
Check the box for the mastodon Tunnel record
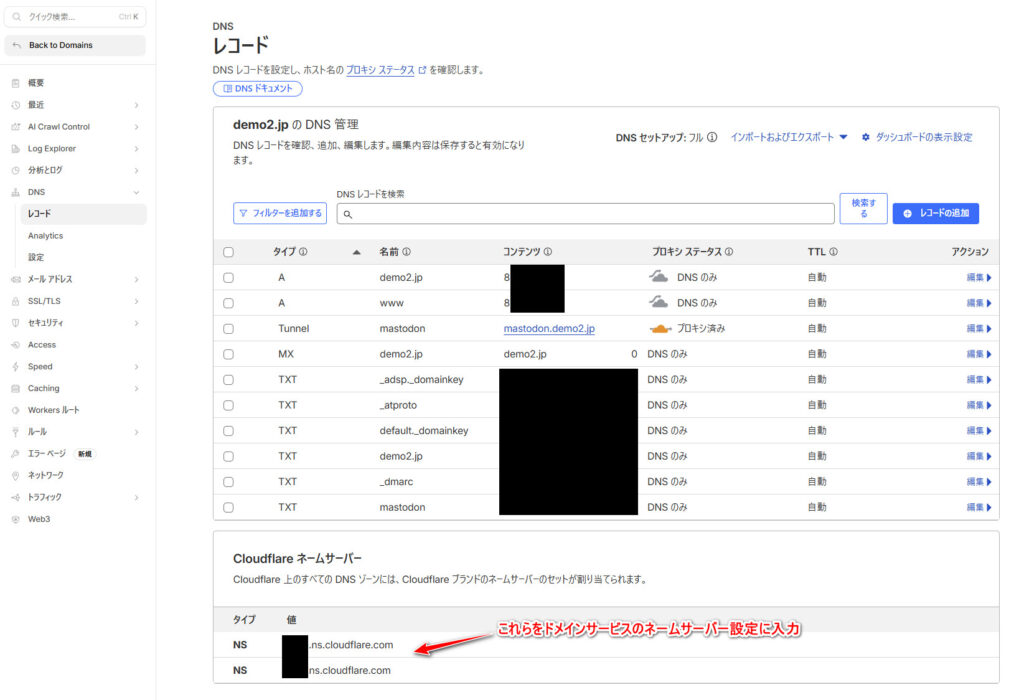click(x=229, y=328)
